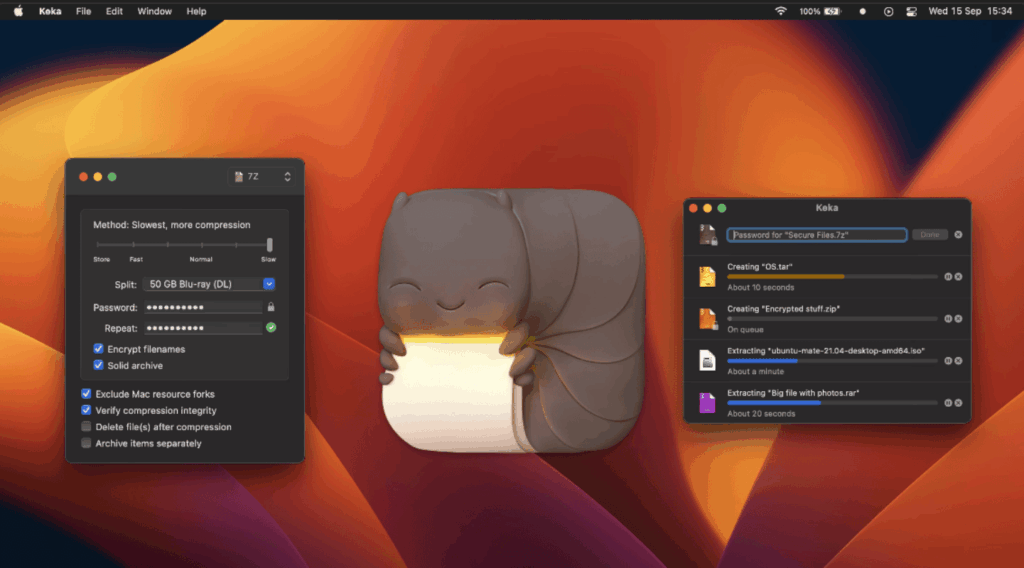Focus the Password field in compression window
The height and width of the screenshot is (568, 1024).
coord(203,307)
